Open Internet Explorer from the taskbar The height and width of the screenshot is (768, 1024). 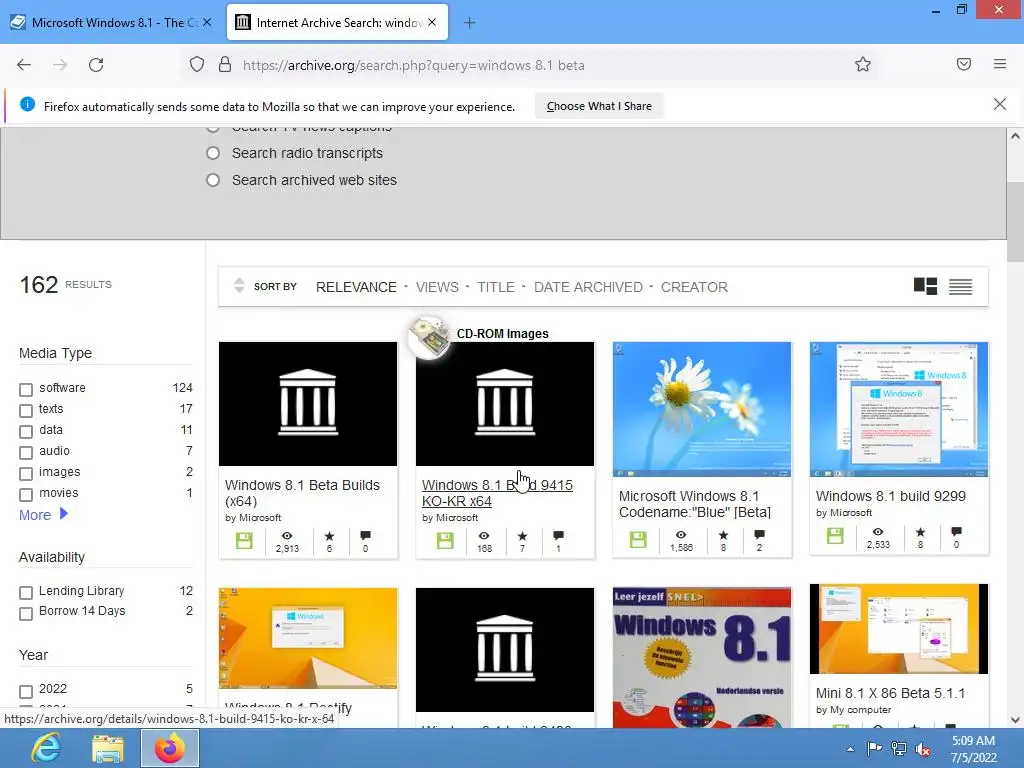tap(46, 748)
